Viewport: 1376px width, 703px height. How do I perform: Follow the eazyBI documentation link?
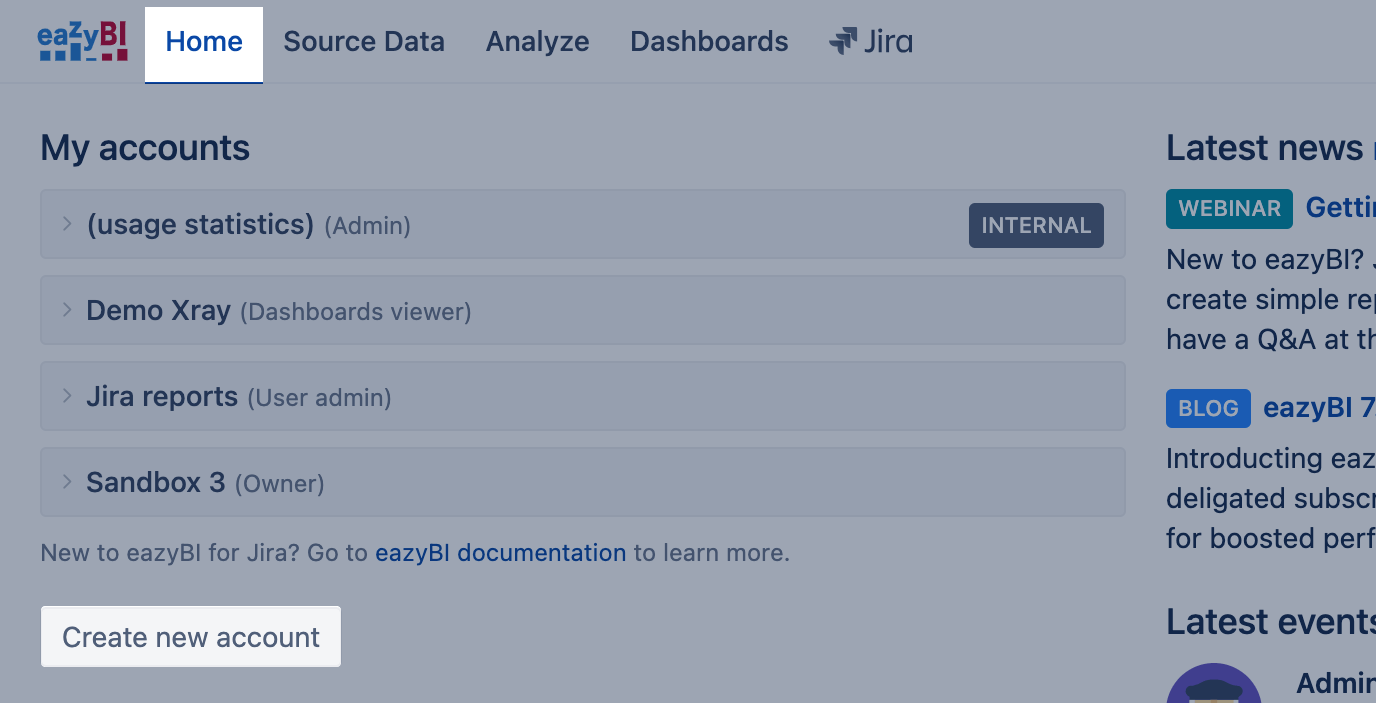(500, 553)
